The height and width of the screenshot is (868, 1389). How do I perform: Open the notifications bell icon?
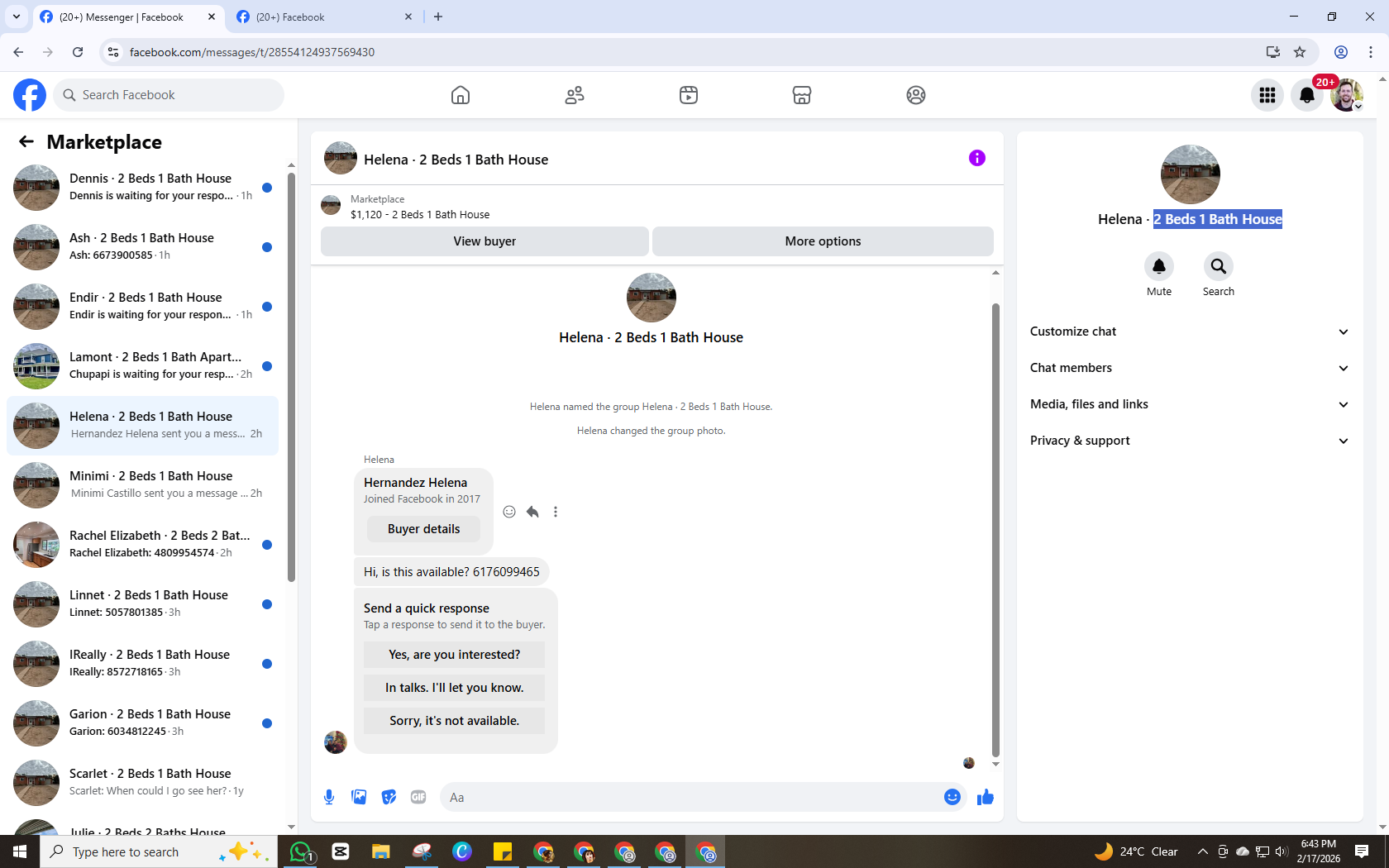point(1307,95)
